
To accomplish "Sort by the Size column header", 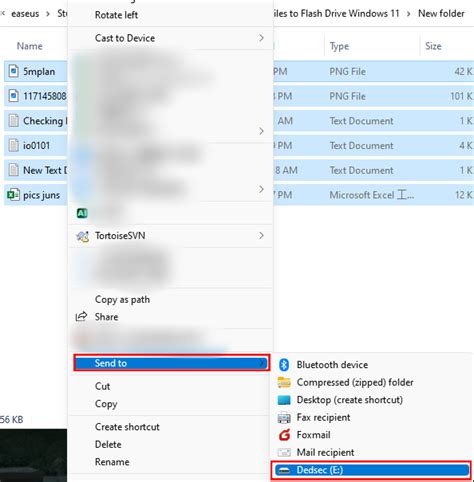I will 433,46.
